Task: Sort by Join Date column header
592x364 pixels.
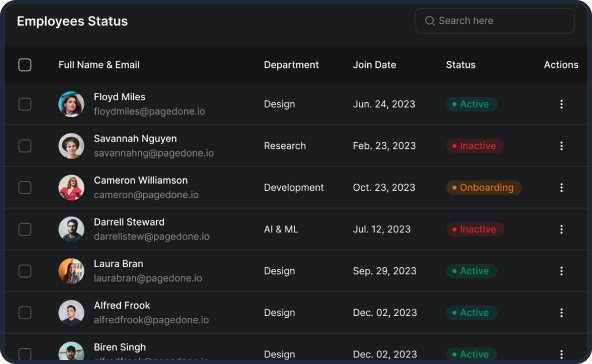Action: (375, 65)
